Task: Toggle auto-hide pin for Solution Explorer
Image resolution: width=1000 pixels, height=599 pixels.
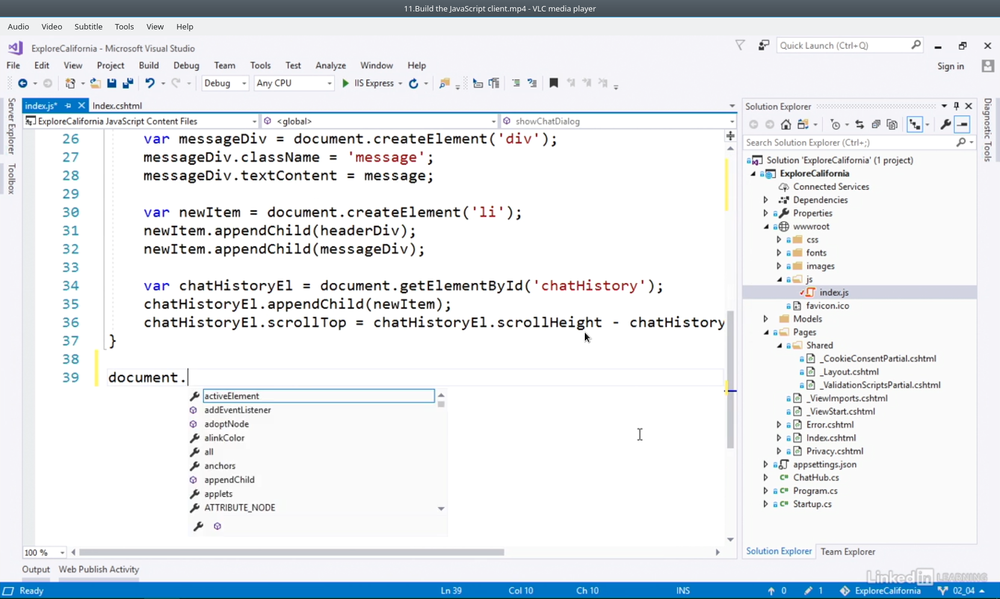Action: click(x=956, y=106)
